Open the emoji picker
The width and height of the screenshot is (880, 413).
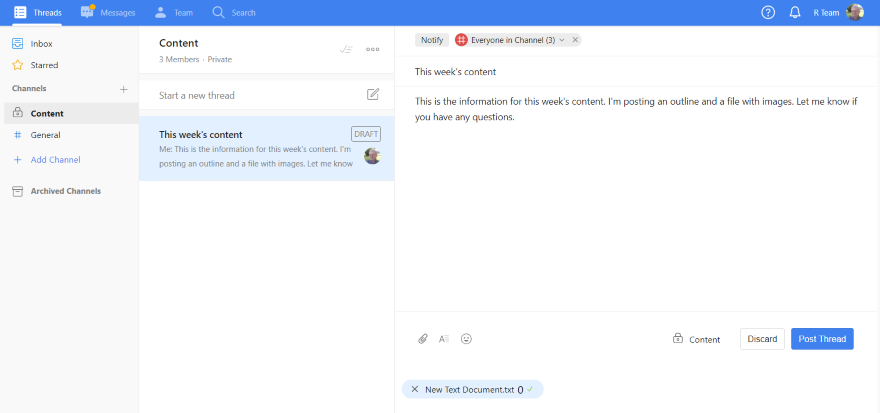pyautogui.click(x=466, y=339)
